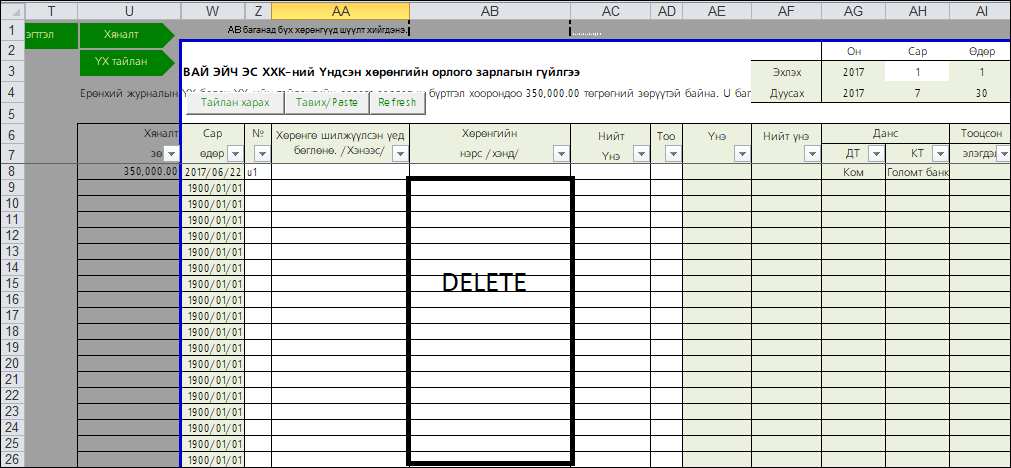The image size is (1011, 468).
Task: Expand the ДТ account filter dropdown
Action: (875, 154)
